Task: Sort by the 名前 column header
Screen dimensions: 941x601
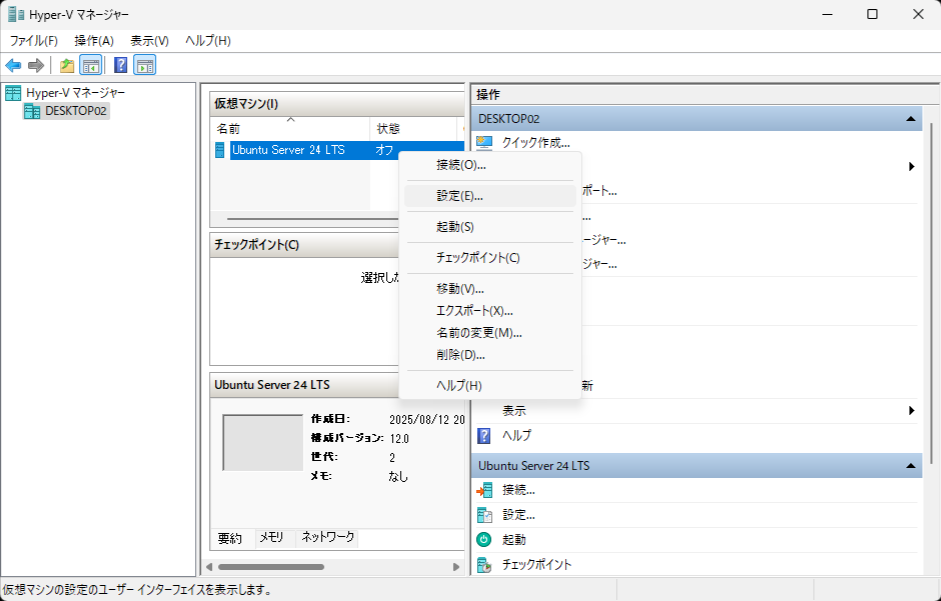Action: click(x=290, y=128)
